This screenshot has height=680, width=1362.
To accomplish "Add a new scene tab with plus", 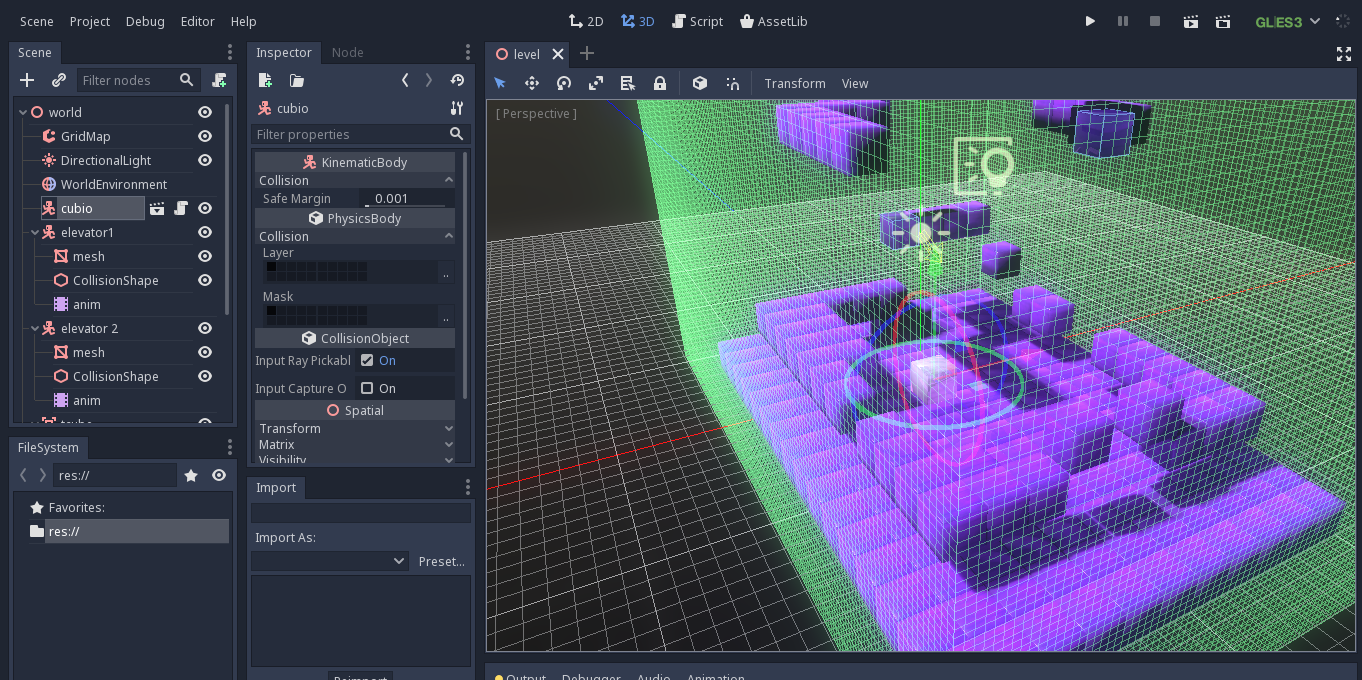I will click(587, 54).
